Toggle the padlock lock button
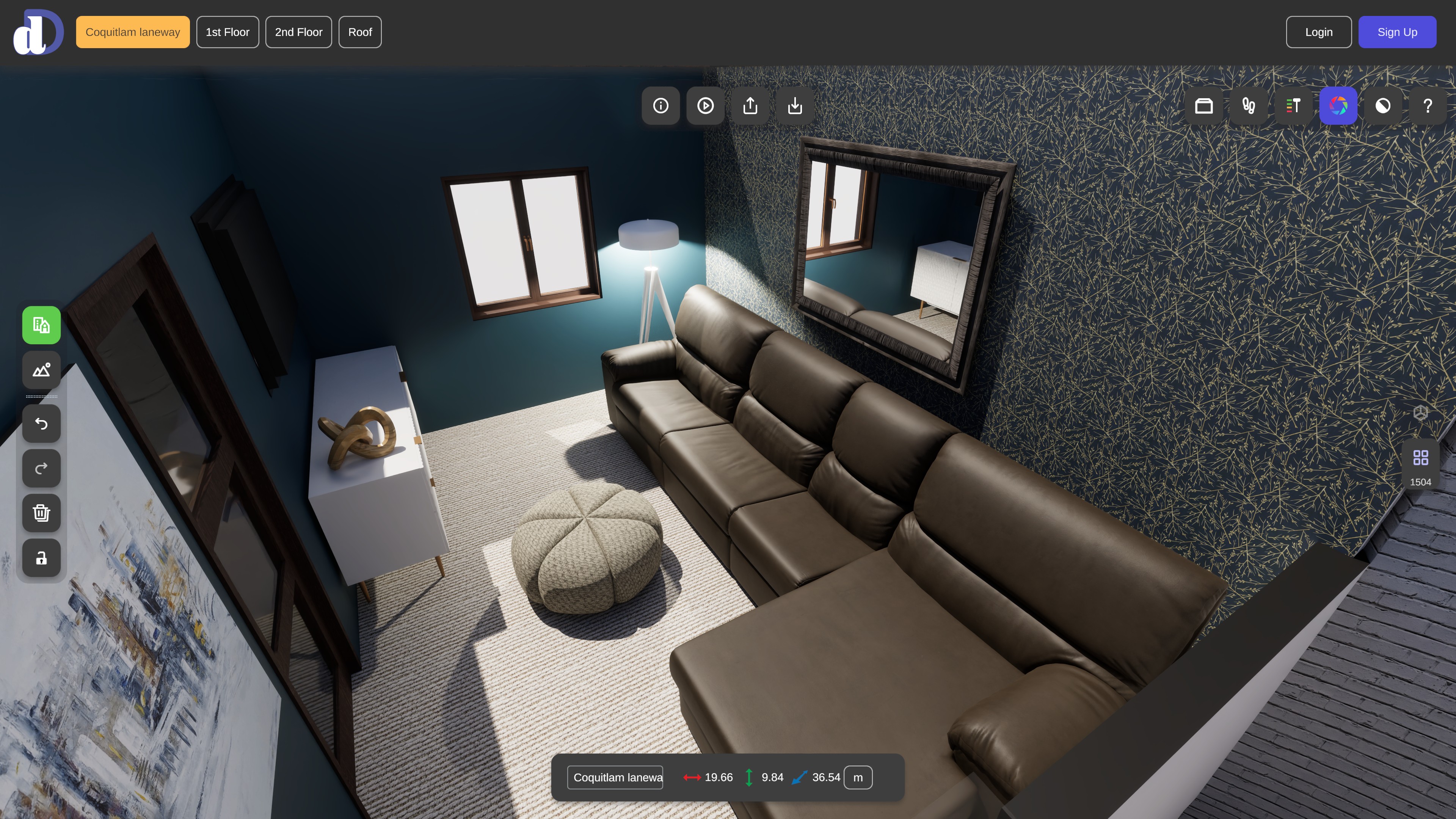Screen dimensions: 1456x819 tap(41, 558)
